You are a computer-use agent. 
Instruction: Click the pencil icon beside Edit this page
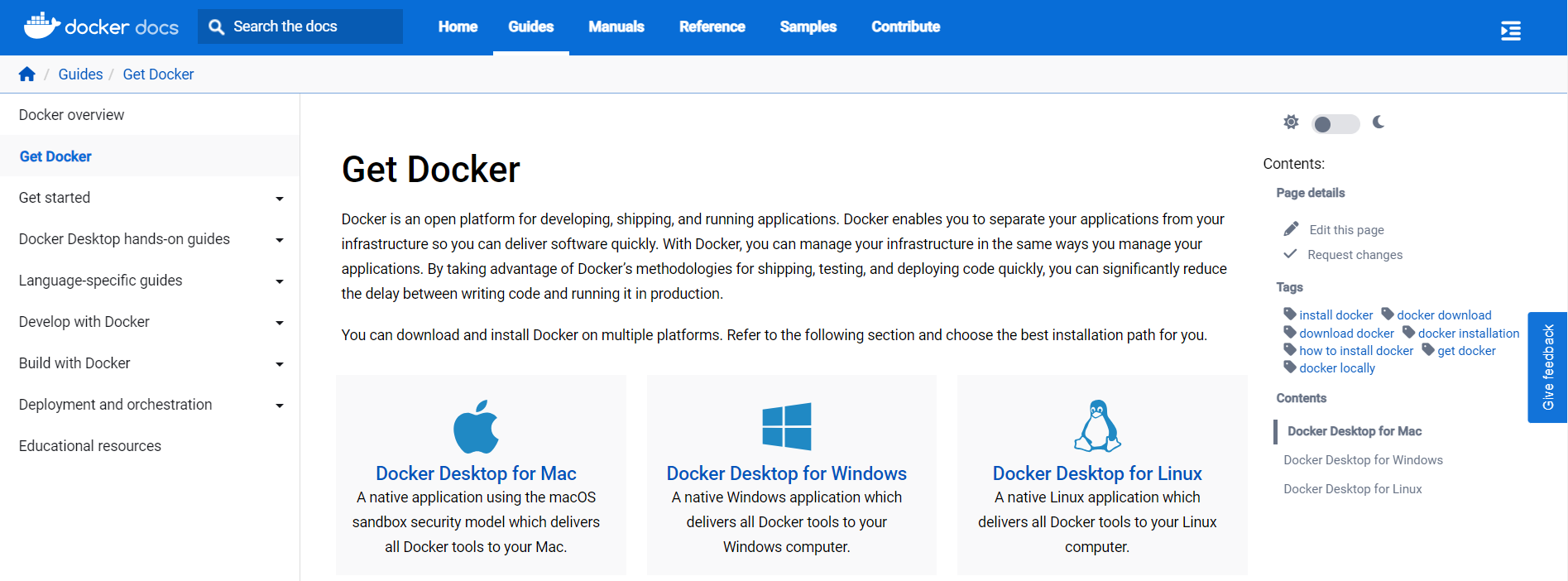pyautogui.click(x=1291, y=228)
